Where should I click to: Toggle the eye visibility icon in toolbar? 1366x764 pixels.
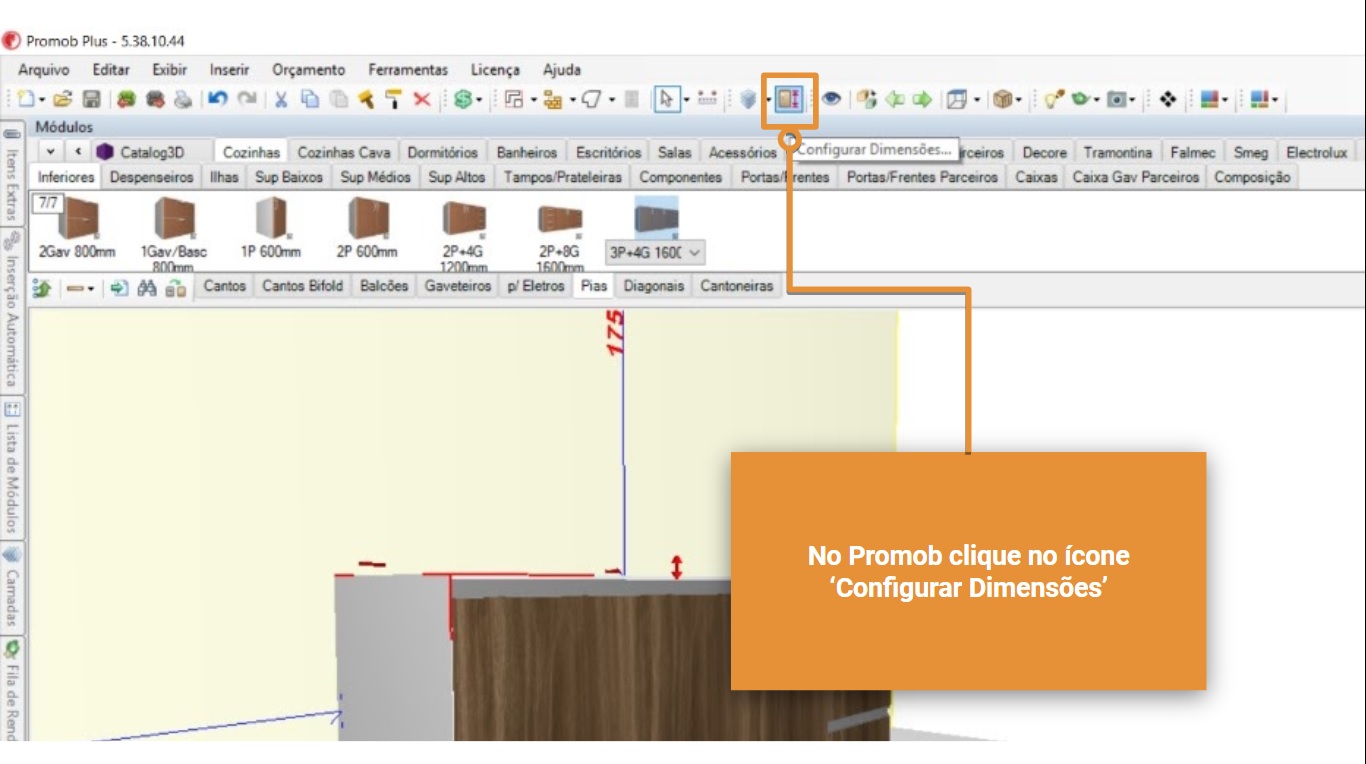(x=831, y=99)
